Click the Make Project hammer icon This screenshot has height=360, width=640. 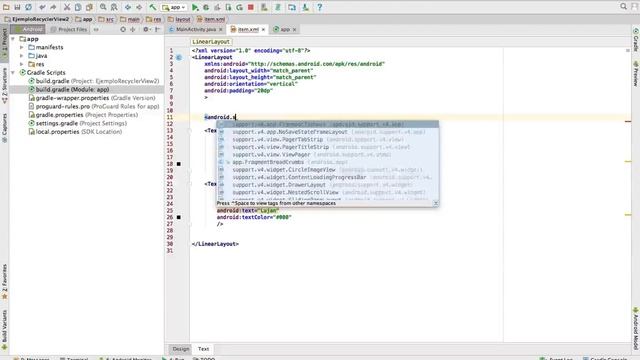[153, 7]
